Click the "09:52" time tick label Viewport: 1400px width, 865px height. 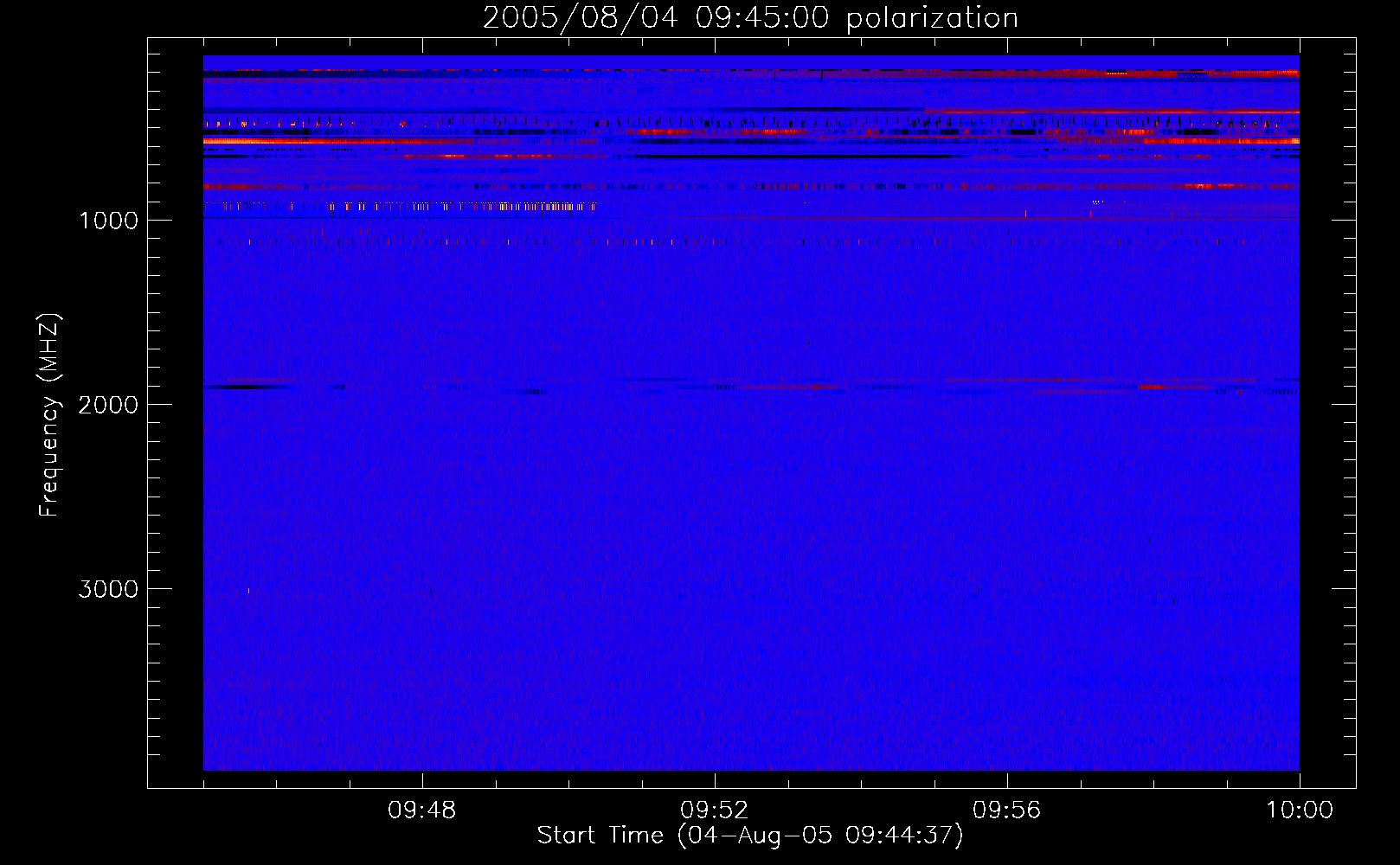pos(715,811)
